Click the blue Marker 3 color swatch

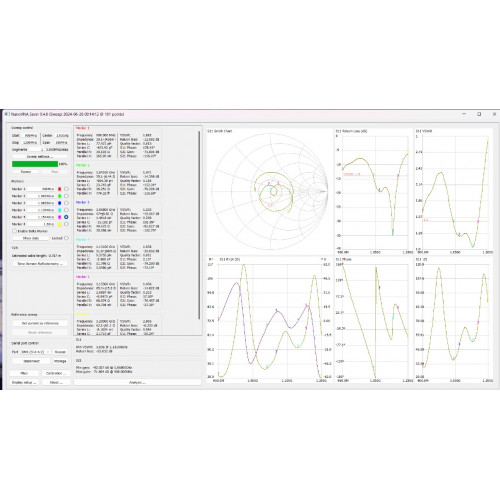pyautogui.click(x=60, y=203)
